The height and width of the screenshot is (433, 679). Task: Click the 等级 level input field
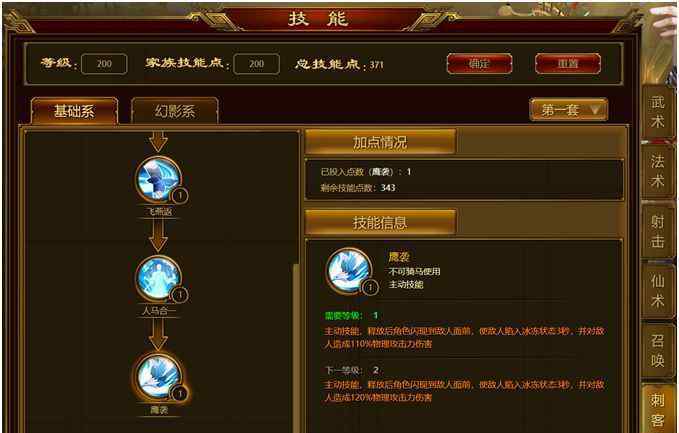(104, 64)
